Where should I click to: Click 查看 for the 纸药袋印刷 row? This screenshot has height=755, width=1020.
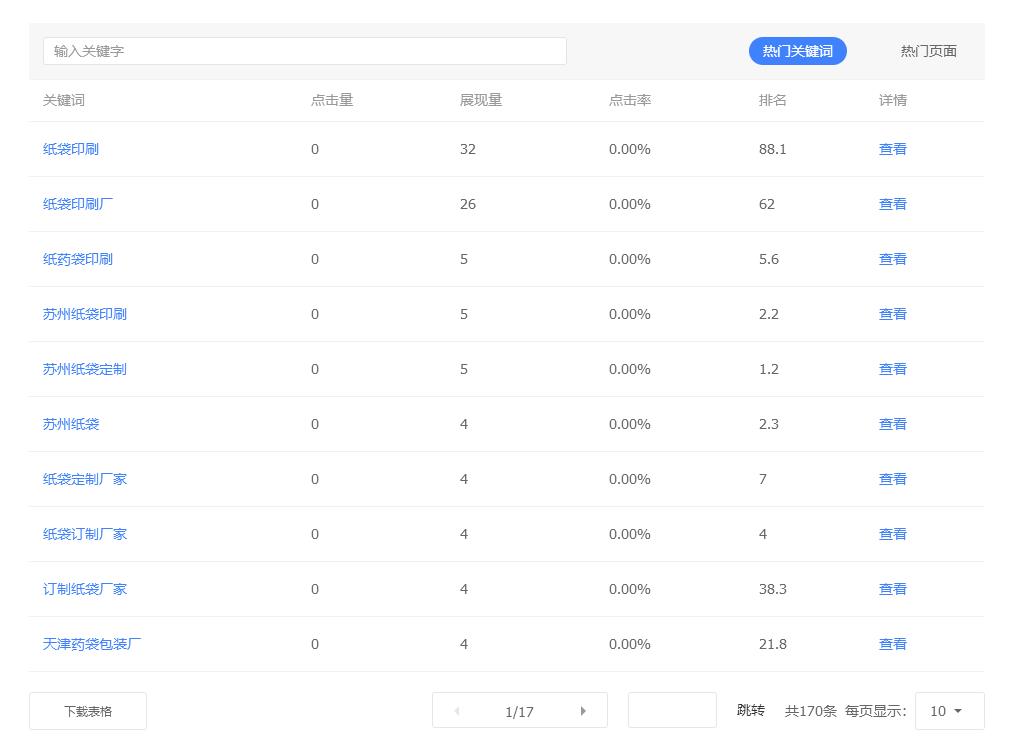[x=892, y=259]
